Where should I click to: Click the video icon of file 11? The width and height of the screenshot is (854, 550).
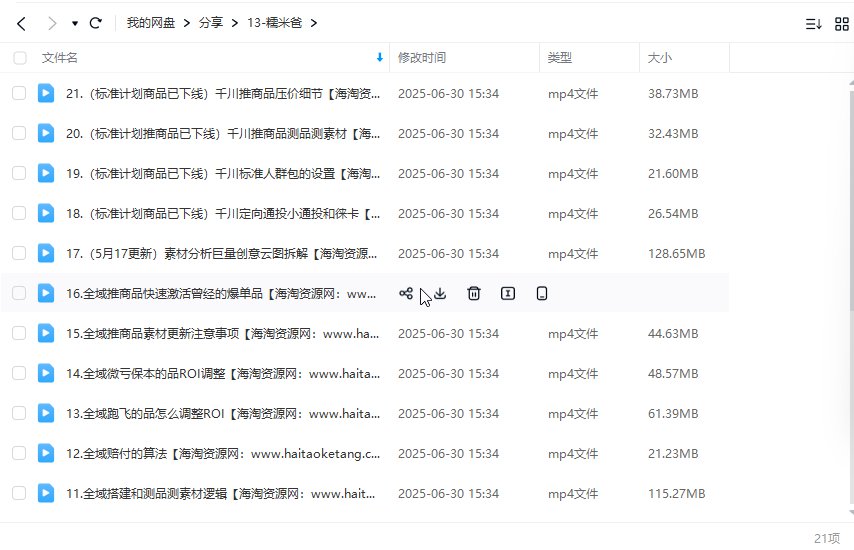[x=46, y=493]
